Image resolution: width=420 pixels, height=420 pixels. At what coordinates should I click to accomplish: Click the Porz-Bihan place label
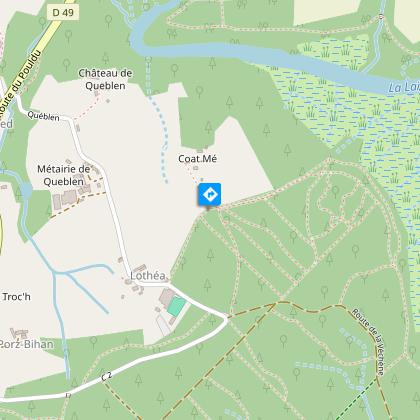click(x=27, y=344)
